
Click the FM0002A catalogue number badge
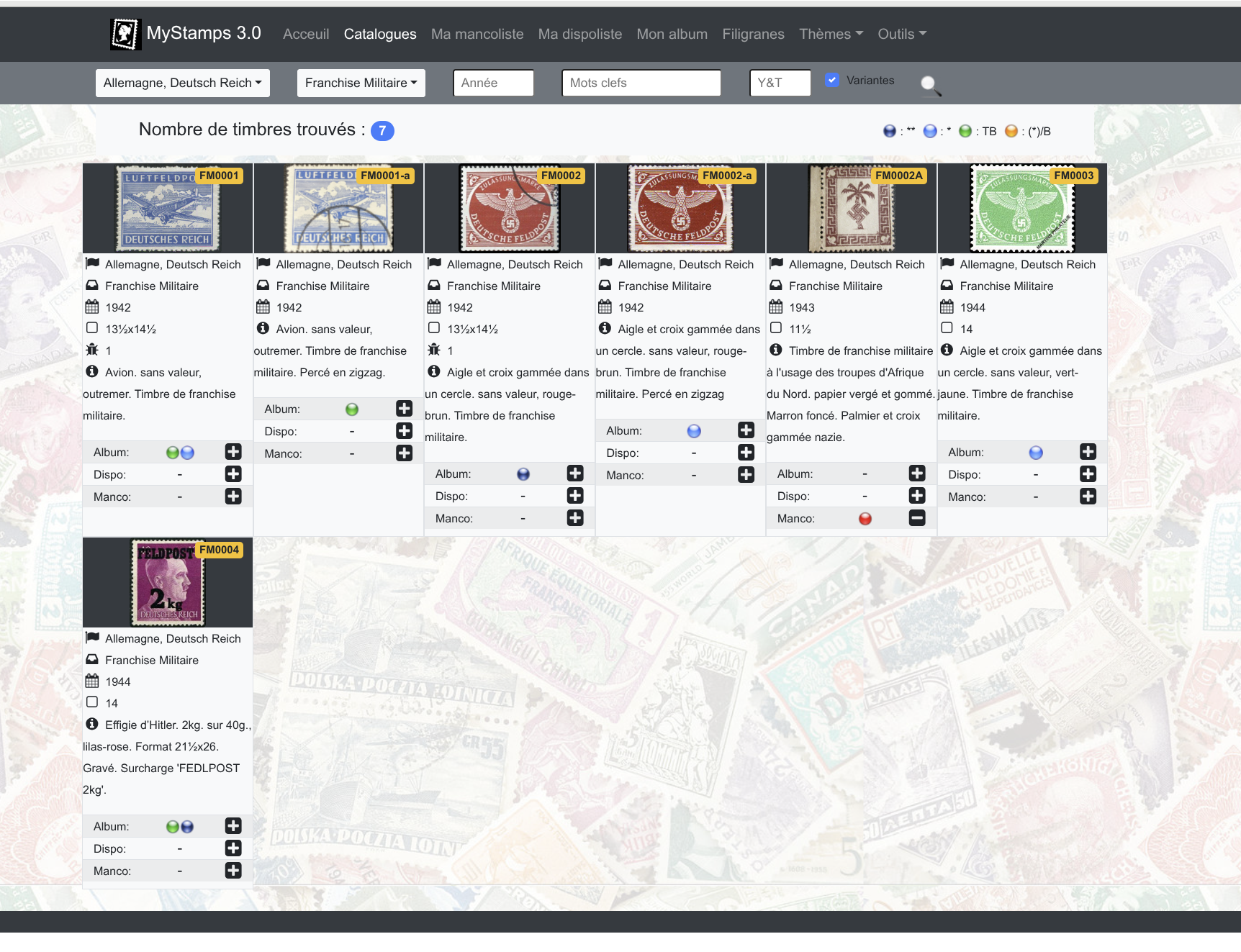tap(899, 176)
